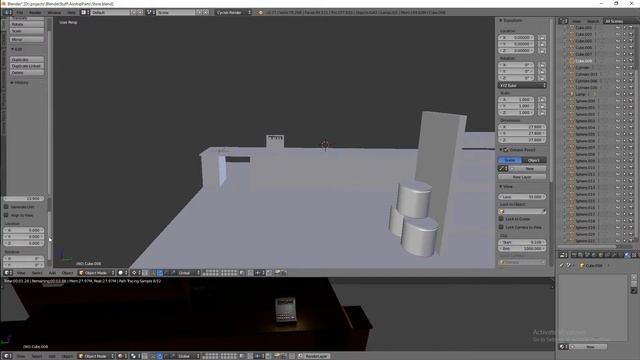This screenshot has height=360, width=640.
Task: Toggle selectability arrow for the Lamp row
Action: coord(624,94)
